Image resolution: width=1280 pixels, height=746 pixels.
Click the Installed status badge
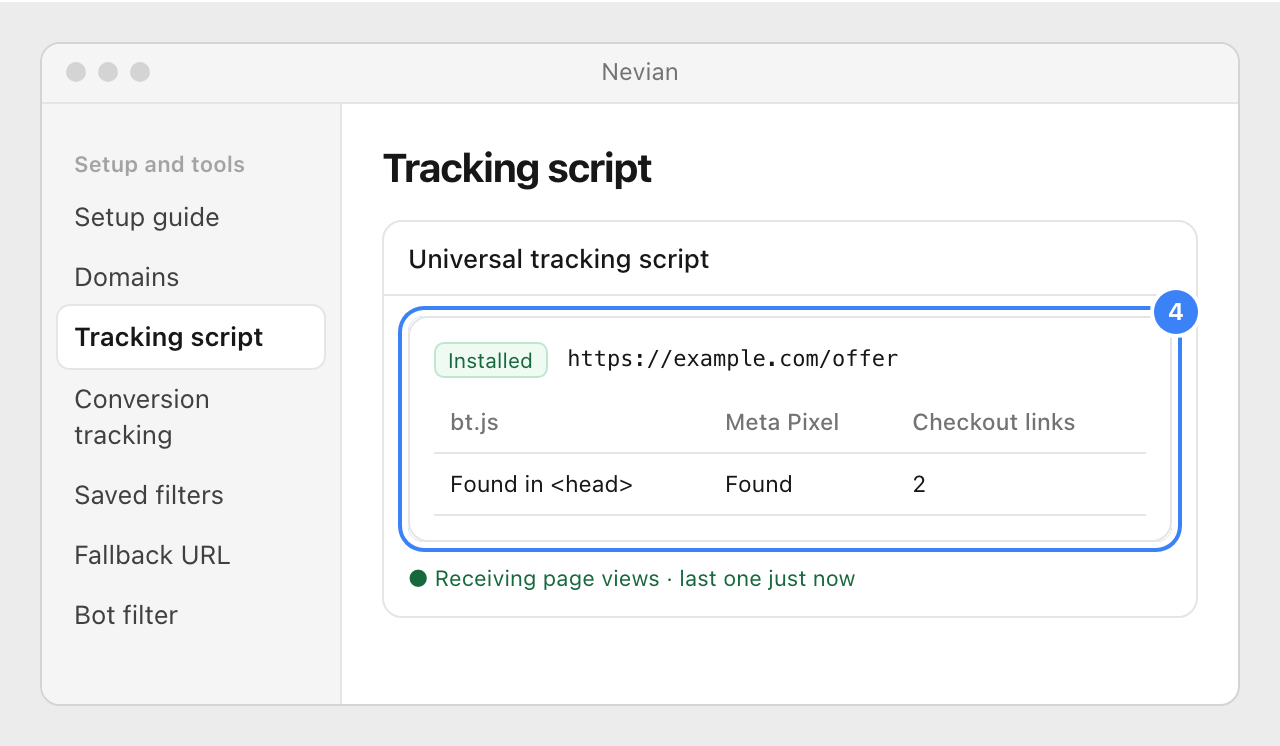point(490,360)
